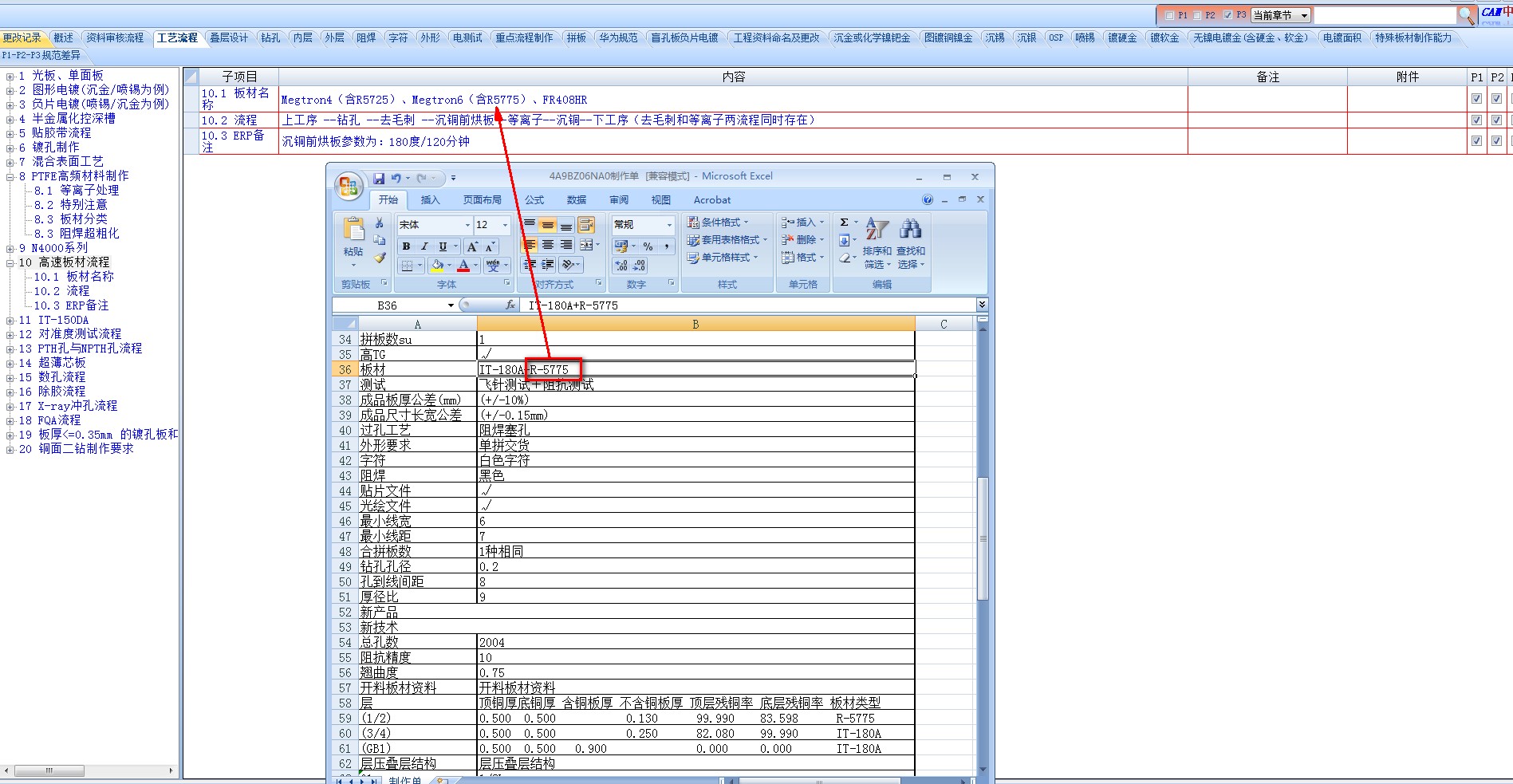Check the P1 filter checkbox in search bar
The height and width of the screenshot is (784, 1513).
click(1169, 15)
